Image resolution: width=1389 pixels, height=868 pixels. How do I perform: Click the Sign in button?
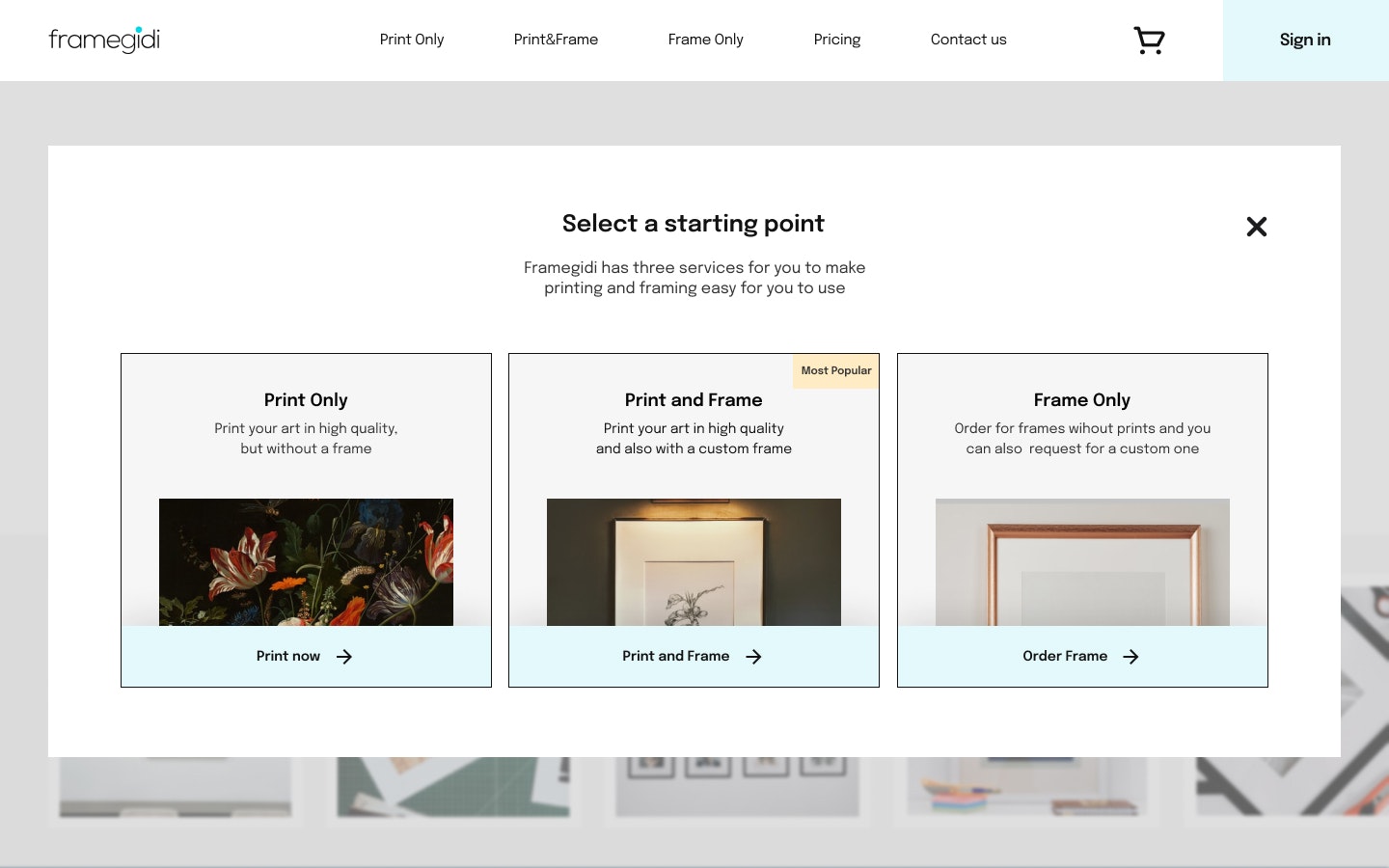[1305, 41]
